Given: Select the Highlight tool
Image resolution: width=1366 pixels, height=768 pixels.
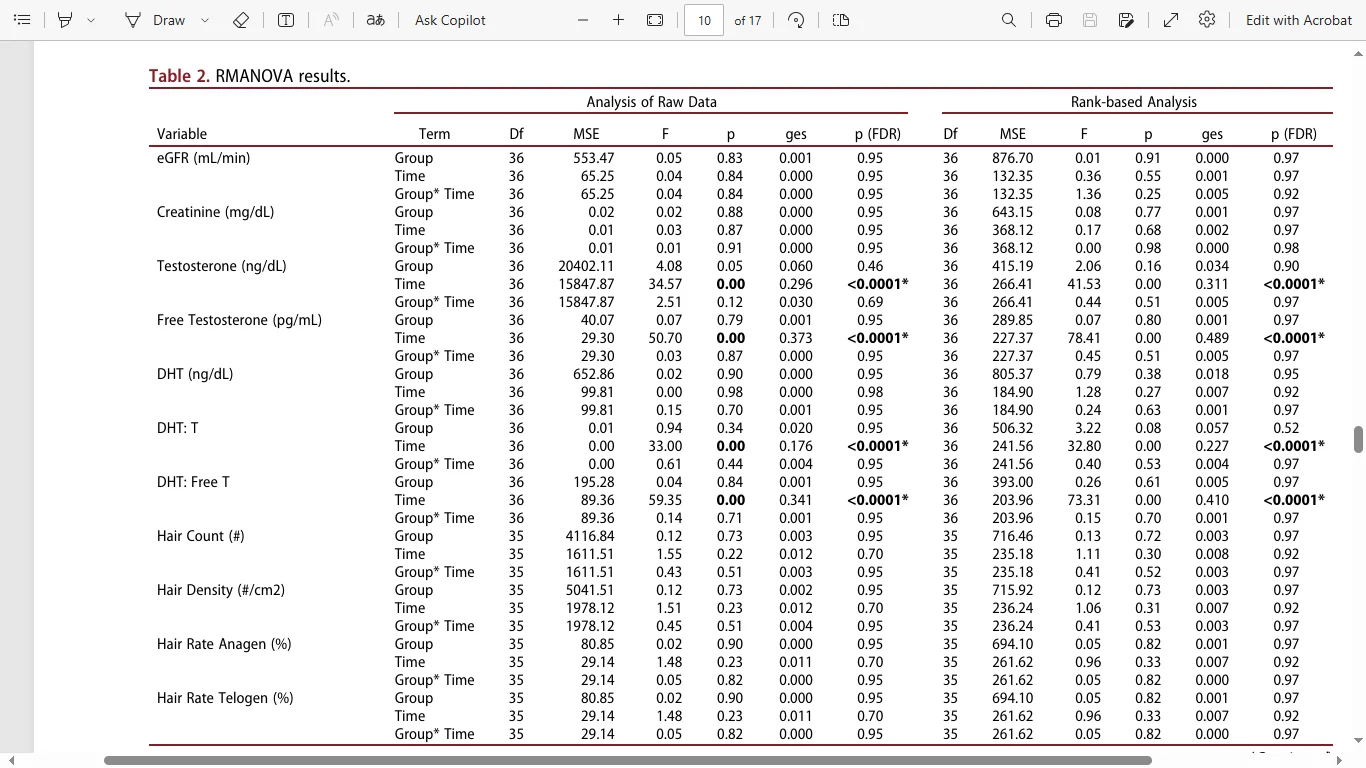Looking at the screenshot, I should [65, 20].
